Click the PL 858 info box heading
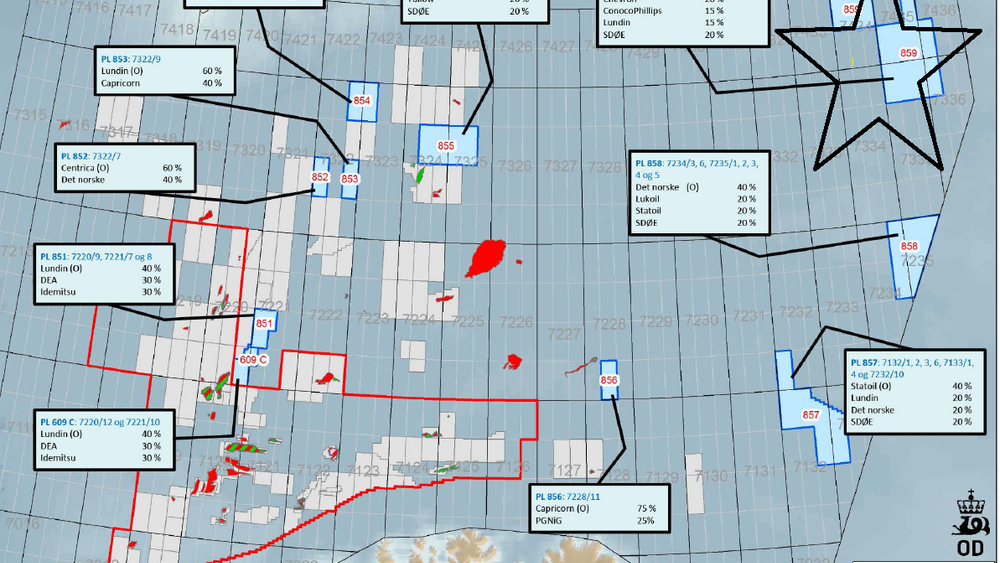 697,169
